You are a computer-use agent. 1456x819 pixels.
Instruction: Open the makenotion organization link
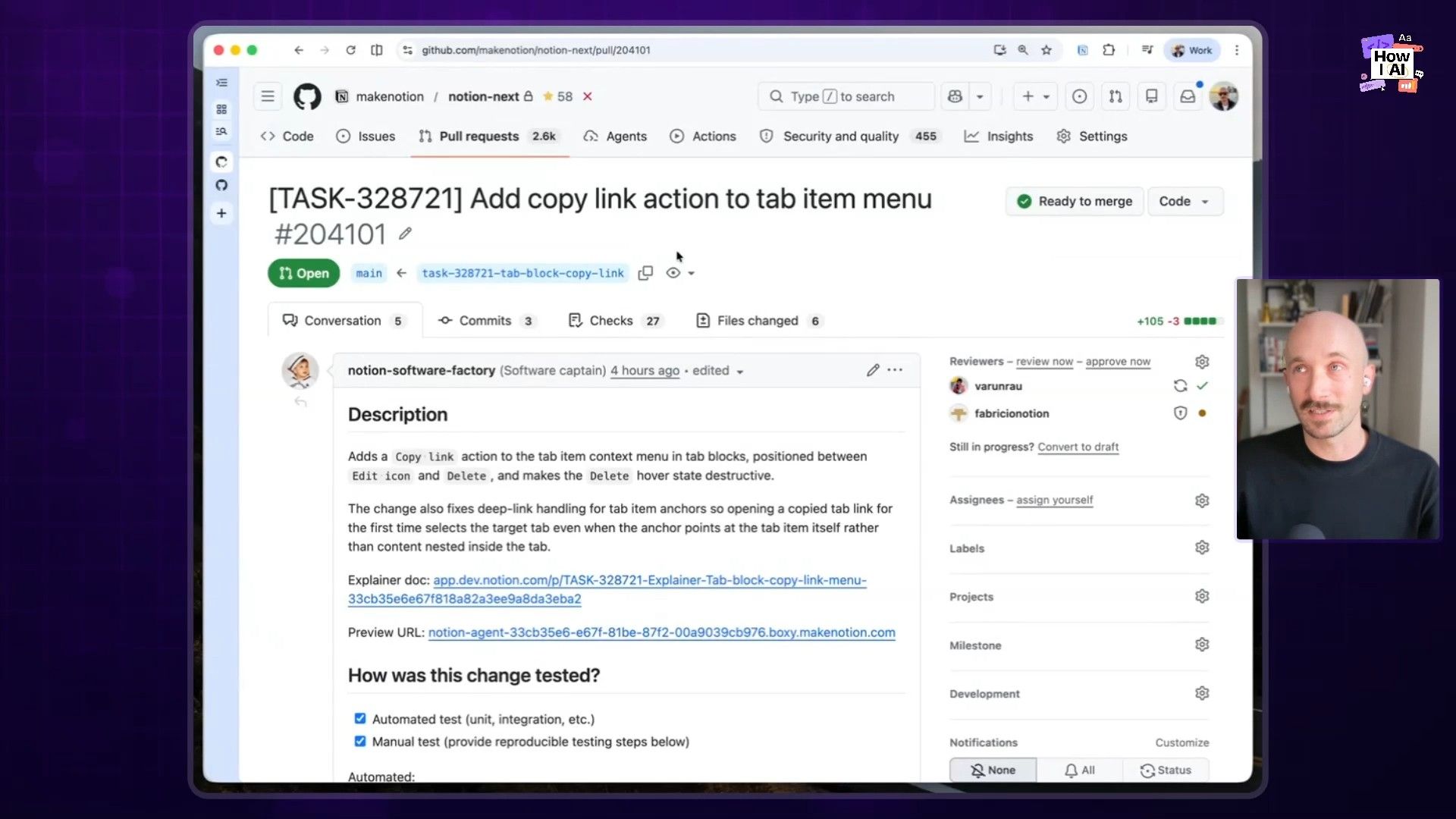click(x=390, y=96)
